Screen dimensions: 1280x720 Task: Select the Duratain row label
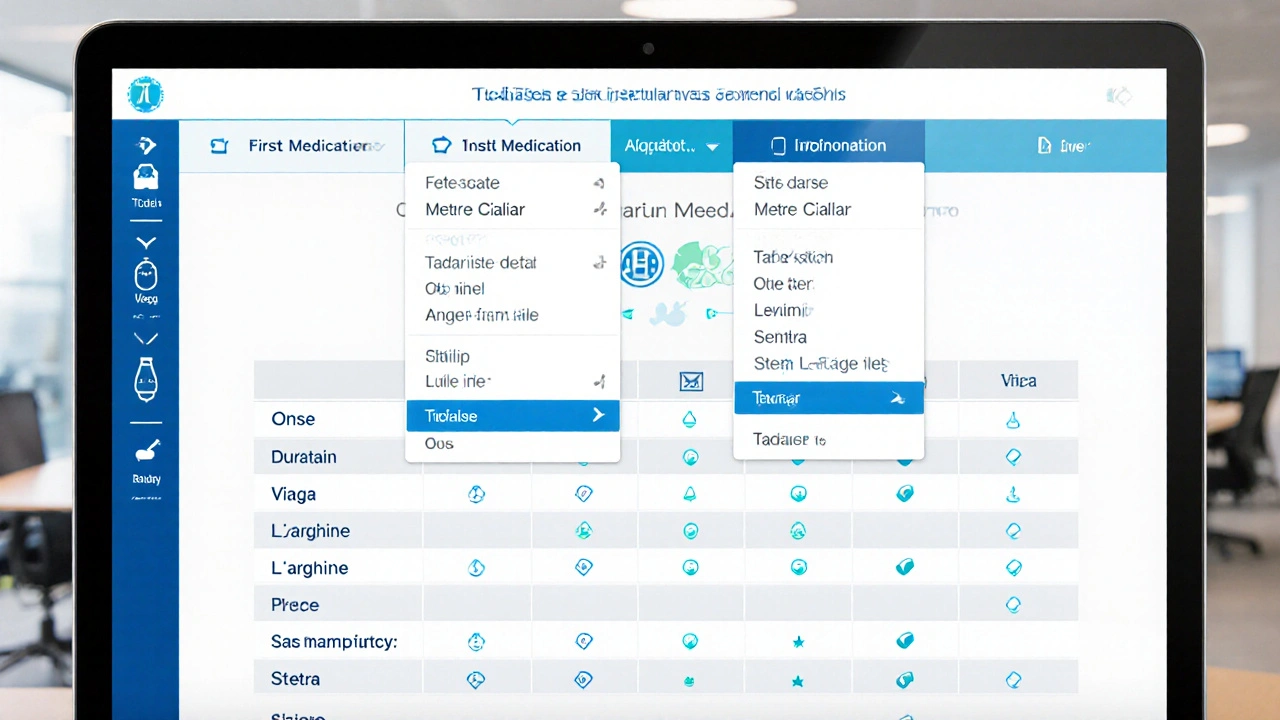pos(303,457)
